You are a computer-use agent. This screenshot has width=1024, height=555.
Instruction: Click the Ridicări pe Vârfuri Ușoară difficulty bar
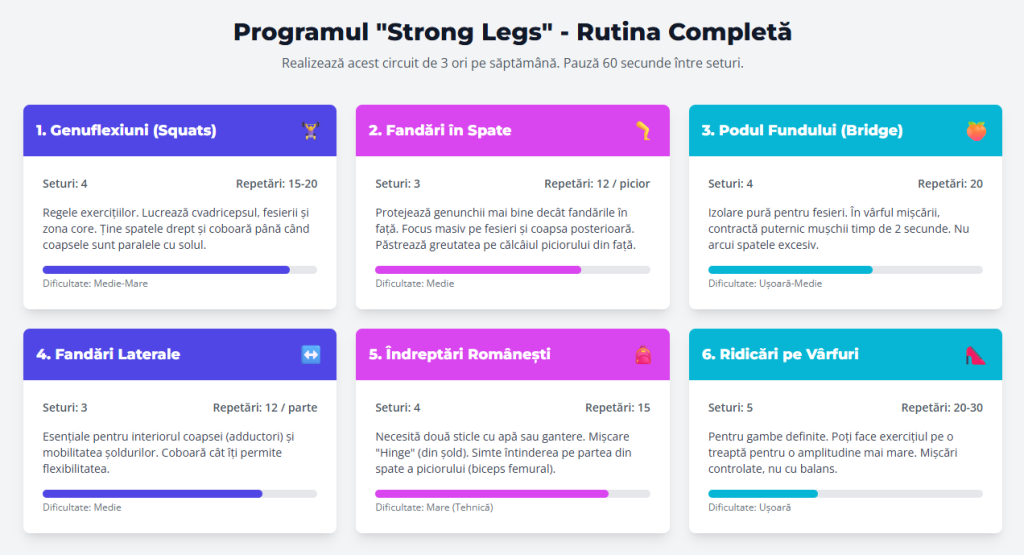pos(845,494)
